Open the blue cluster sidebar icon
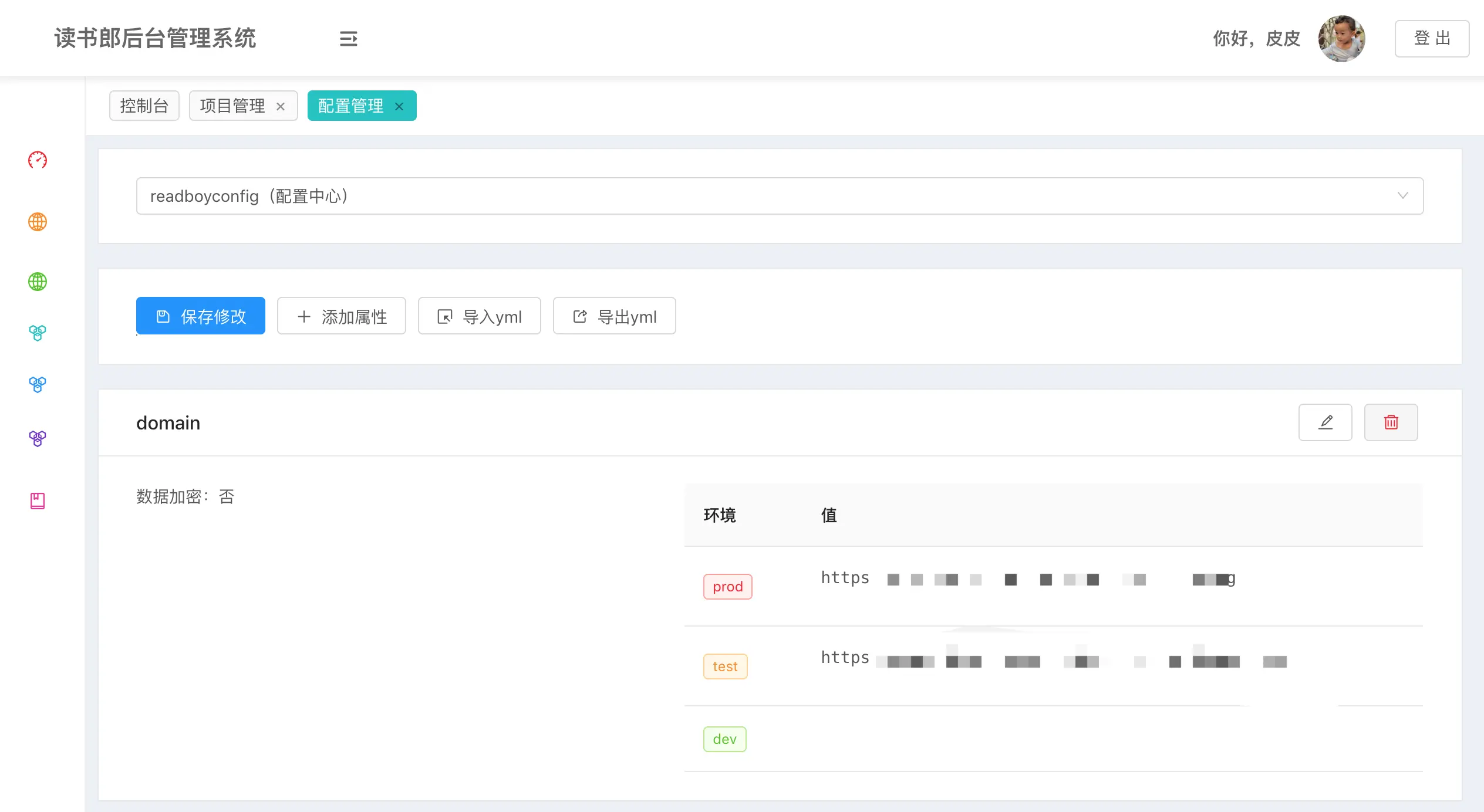Screen dimensions: 1484x812 [x=38, y=385]
